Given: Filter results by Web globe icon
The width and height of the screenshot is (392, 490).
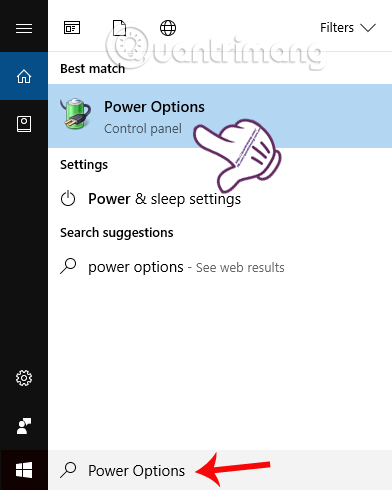Looking at the screenshot, I should 168,28.
